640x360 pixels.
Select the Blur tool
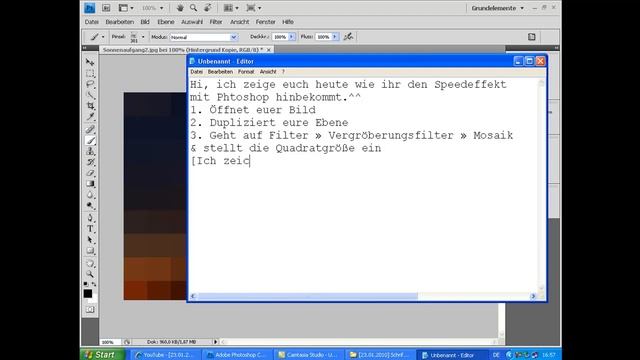pyautogui.click(x=90, y=195)
